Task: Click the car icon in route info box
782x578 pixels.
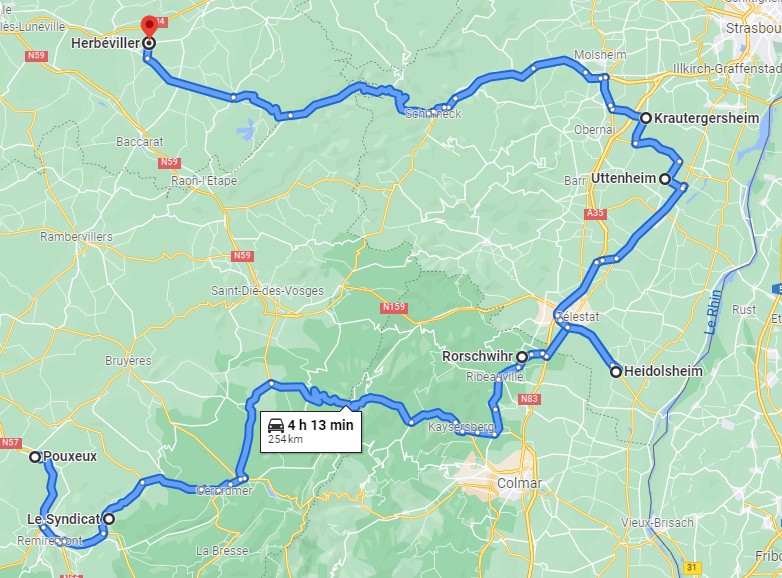Action: tap(276, 425)
